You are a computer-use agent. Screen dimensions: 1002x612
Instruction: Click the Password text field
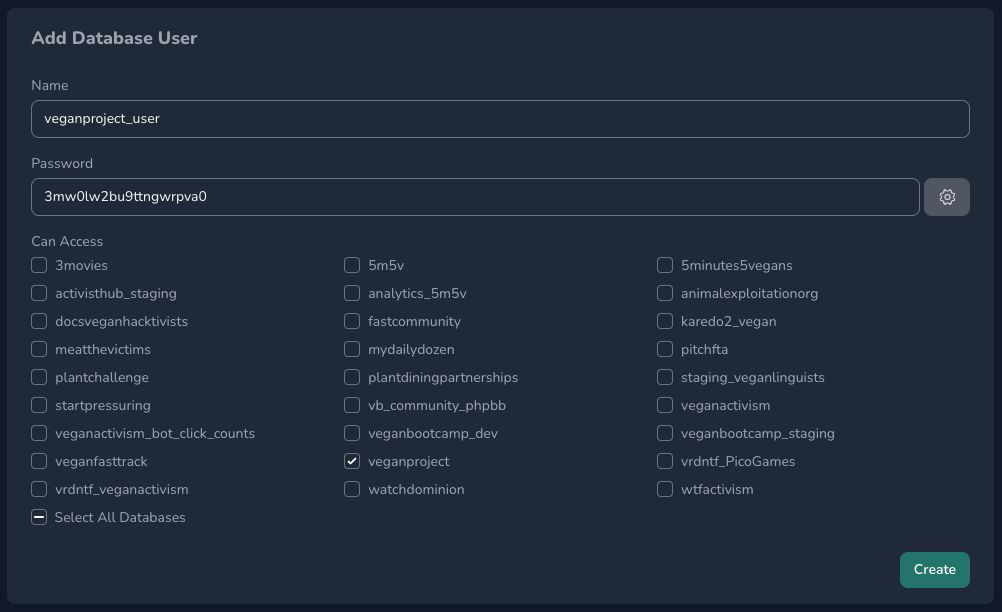(475, 196)
